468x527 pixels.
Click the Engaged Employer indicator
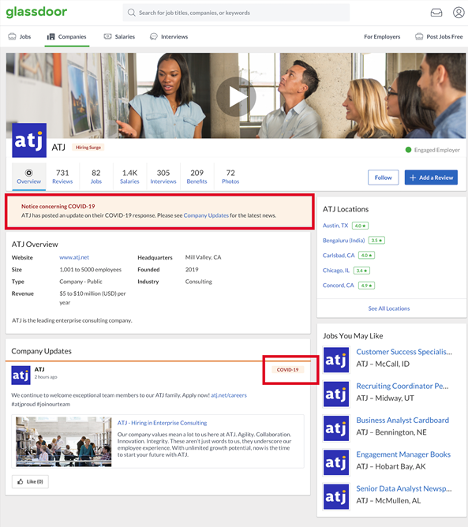[433, 150]
